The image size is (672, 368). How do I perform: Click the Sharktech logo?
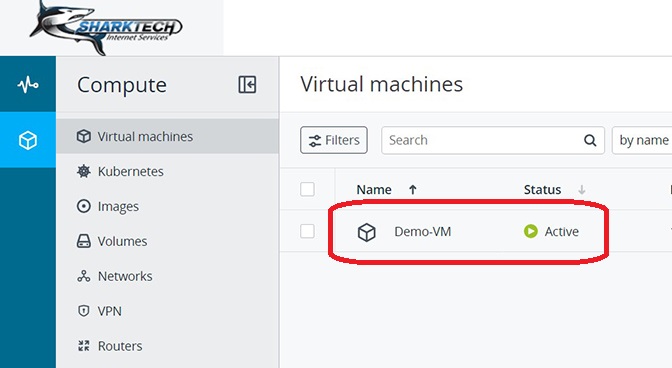(106, 28)
